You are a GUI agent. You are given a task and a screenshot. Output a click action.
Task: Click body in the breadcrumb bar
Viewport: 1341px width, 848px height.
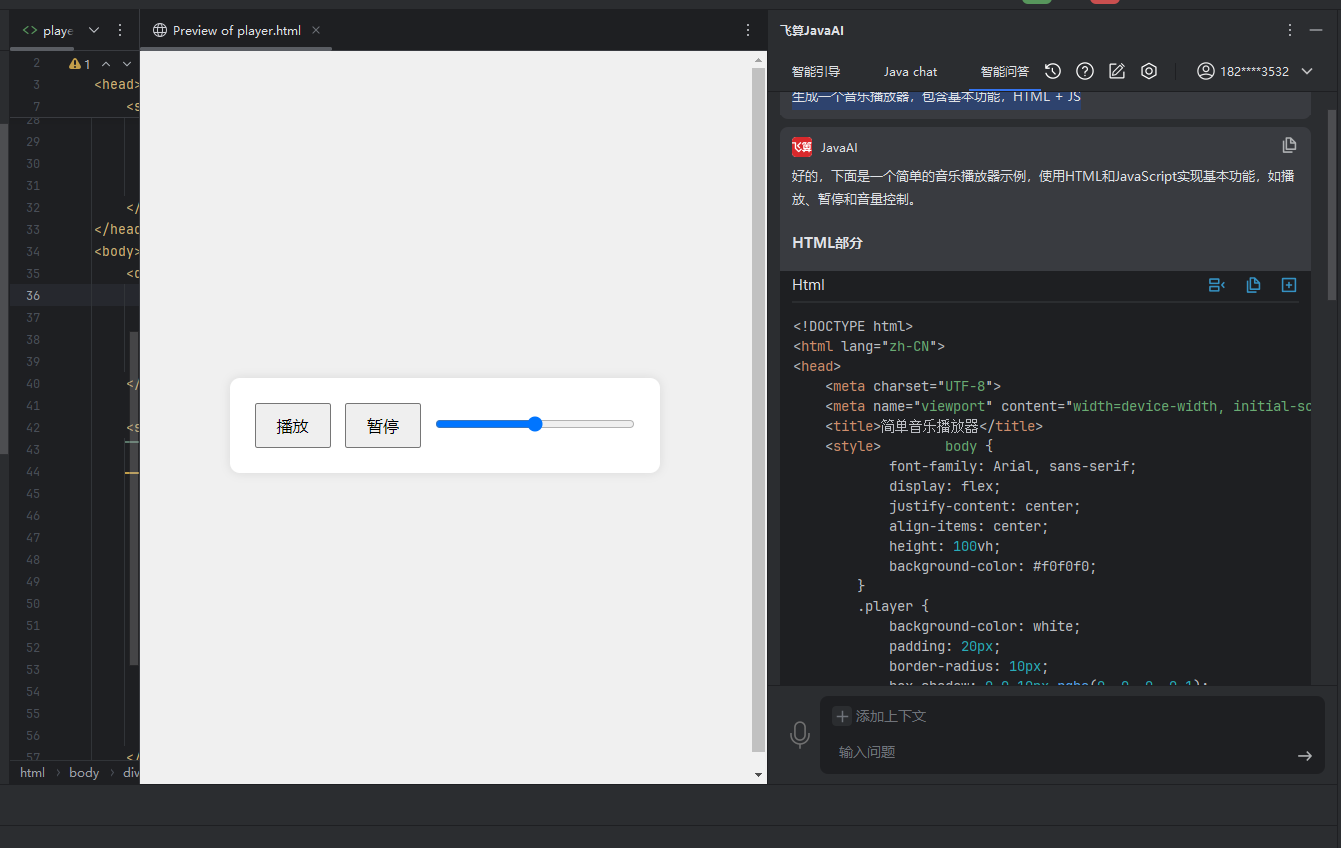tap(84, 772)
